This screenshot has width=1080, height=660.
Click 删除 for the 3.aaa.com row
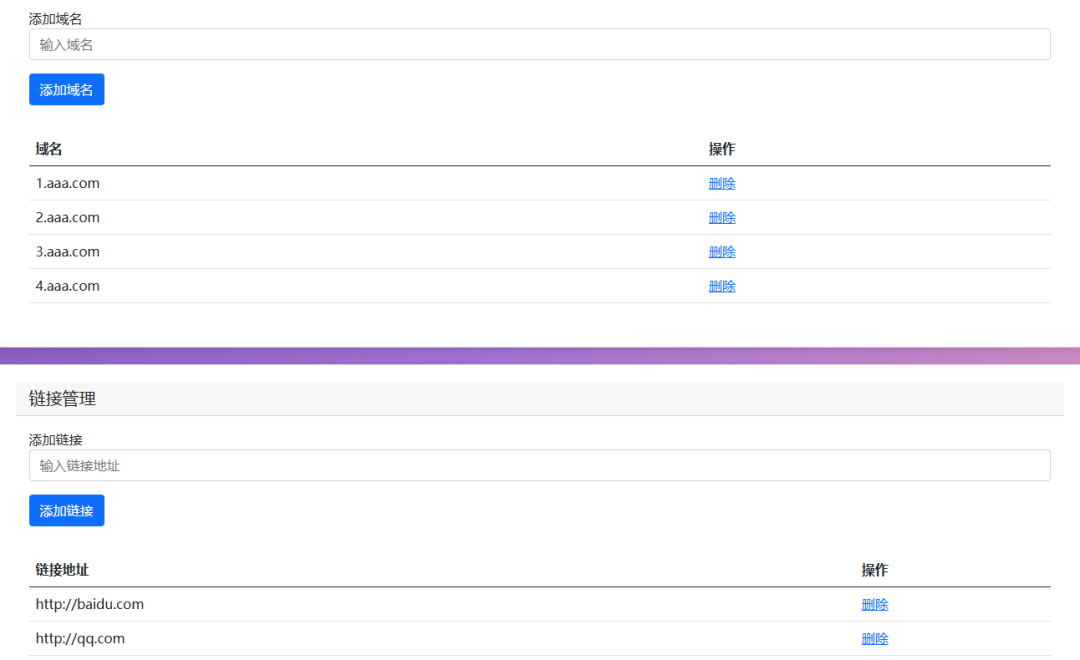[x=722, y=252]
